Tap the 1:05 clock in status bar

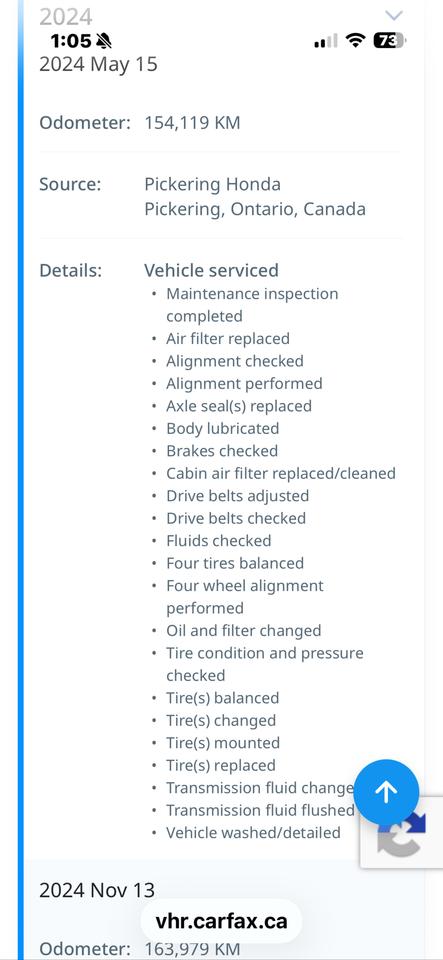(70, 41)
